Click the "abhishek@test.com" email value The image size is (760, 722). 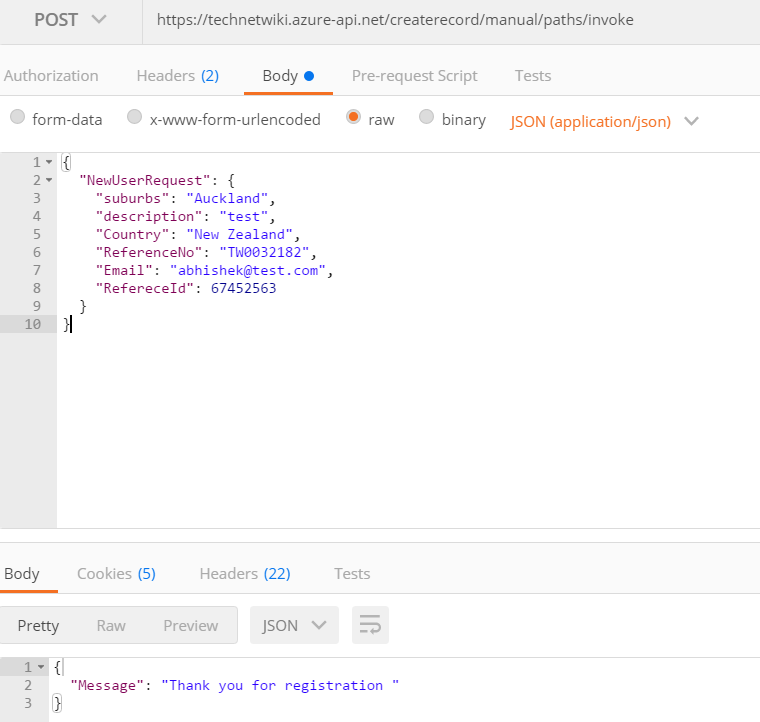coord(248,270)
